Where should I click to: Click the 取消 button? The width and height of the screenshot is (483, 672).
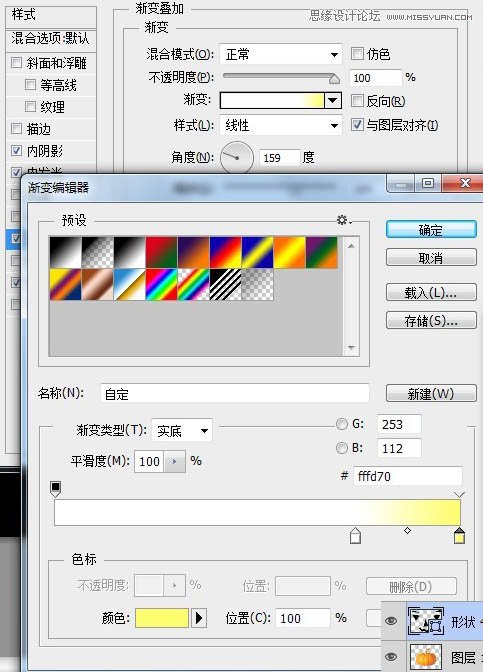coord(431,258)
